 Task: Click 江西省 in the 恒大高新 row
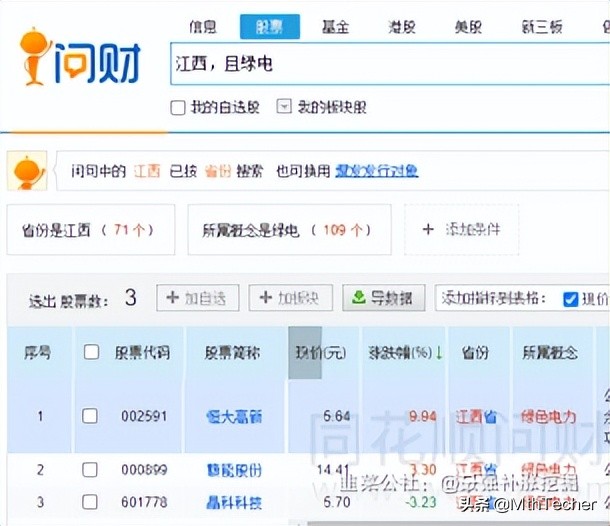[x=476, y=416]
